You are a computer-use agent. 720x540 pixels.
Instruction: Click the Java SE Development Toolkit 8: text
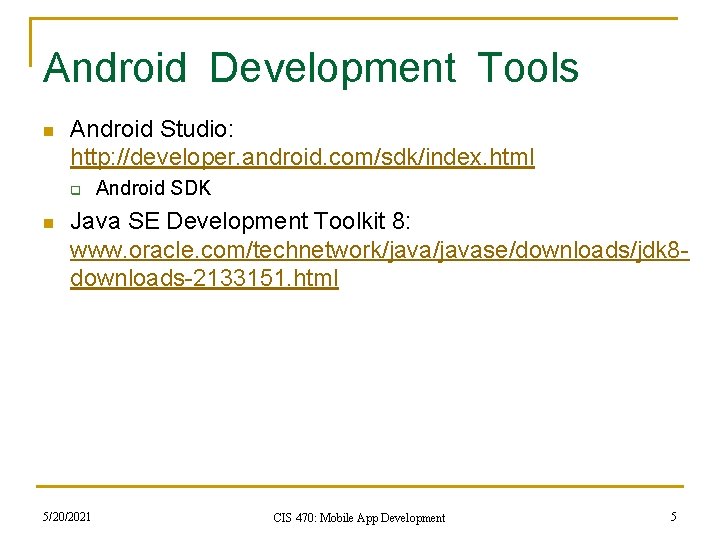(240, 221)
